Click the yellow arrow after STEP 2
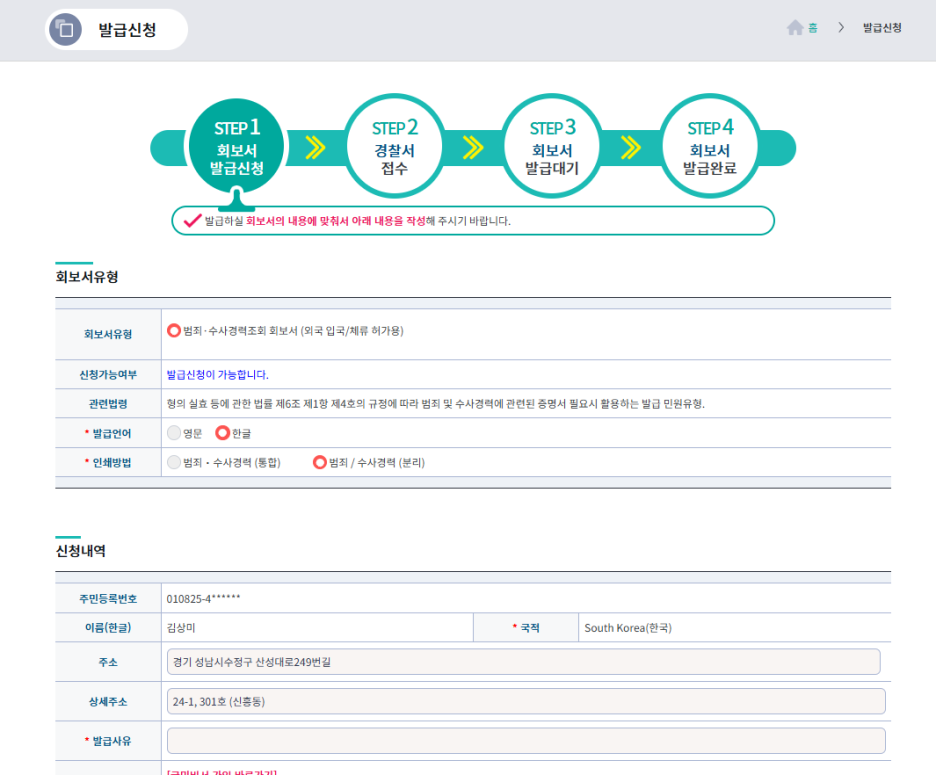Viewport: 936px width, 775px height. click(x=473, y=147)
